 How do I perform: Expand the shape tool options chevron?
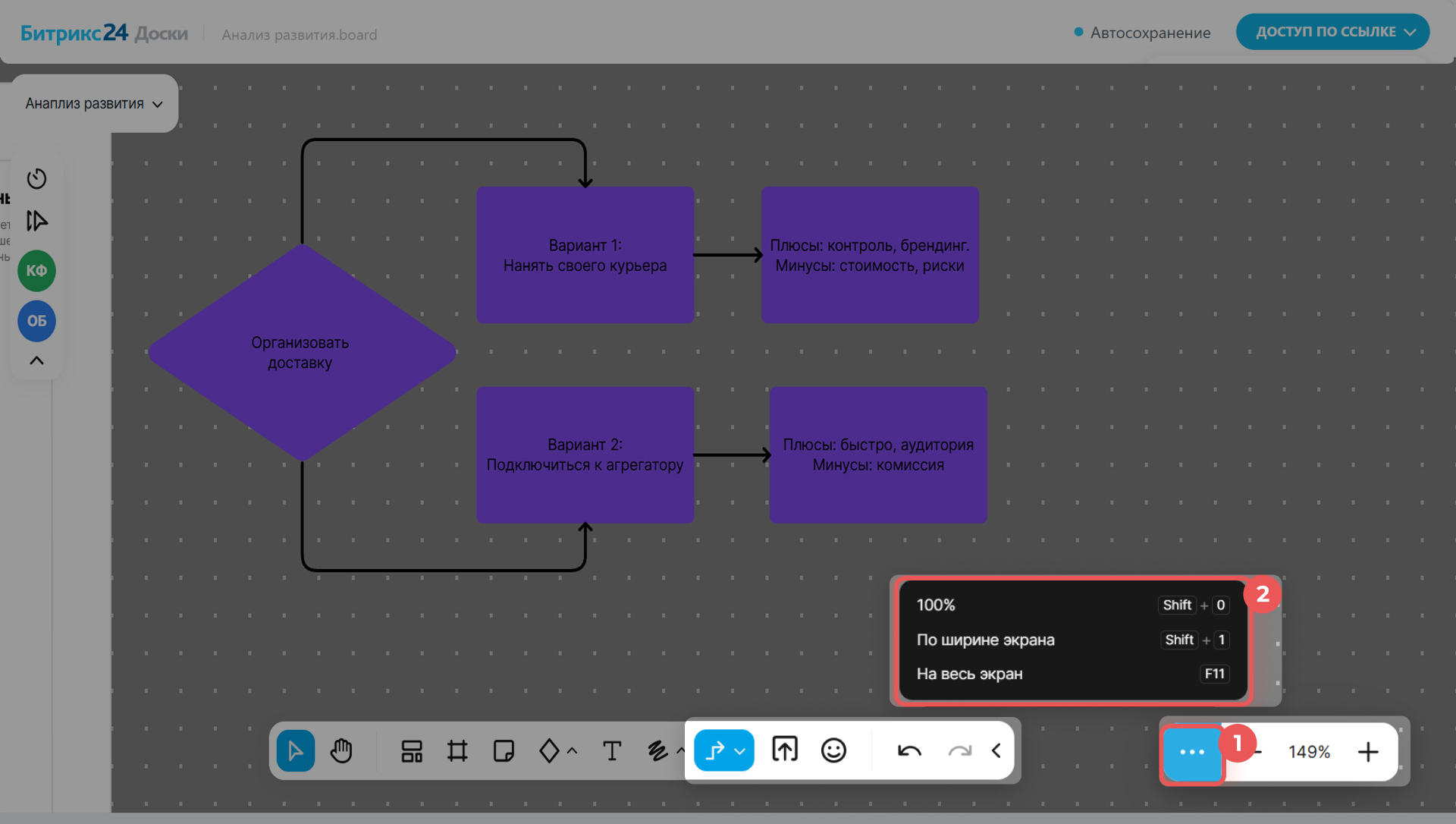coord(573,751)
